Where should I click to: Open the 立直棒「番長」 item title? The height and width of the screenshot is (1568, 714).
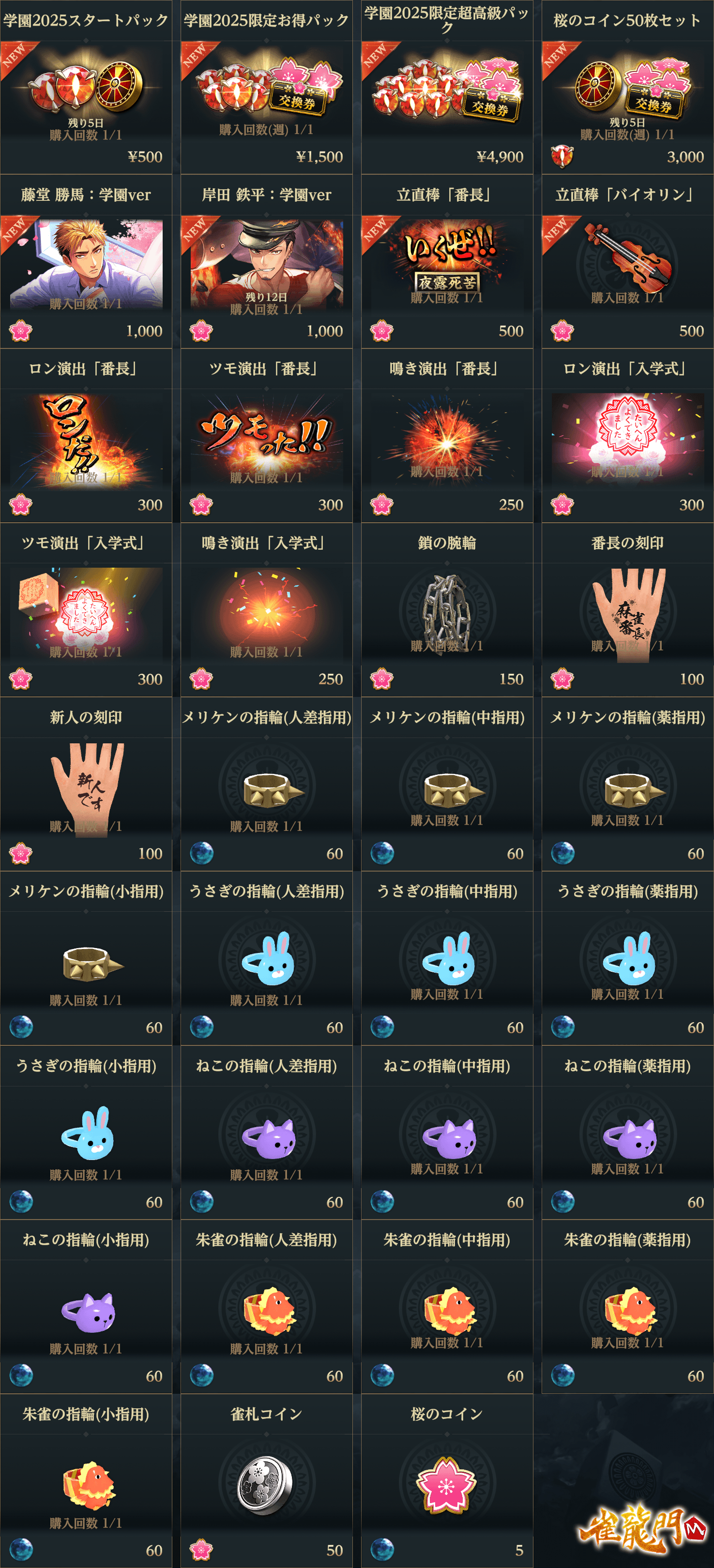click(x=446, y=195)
